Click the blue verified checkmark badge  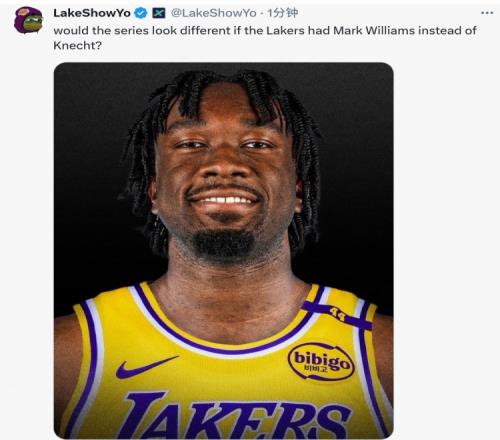tap(141, 13)
